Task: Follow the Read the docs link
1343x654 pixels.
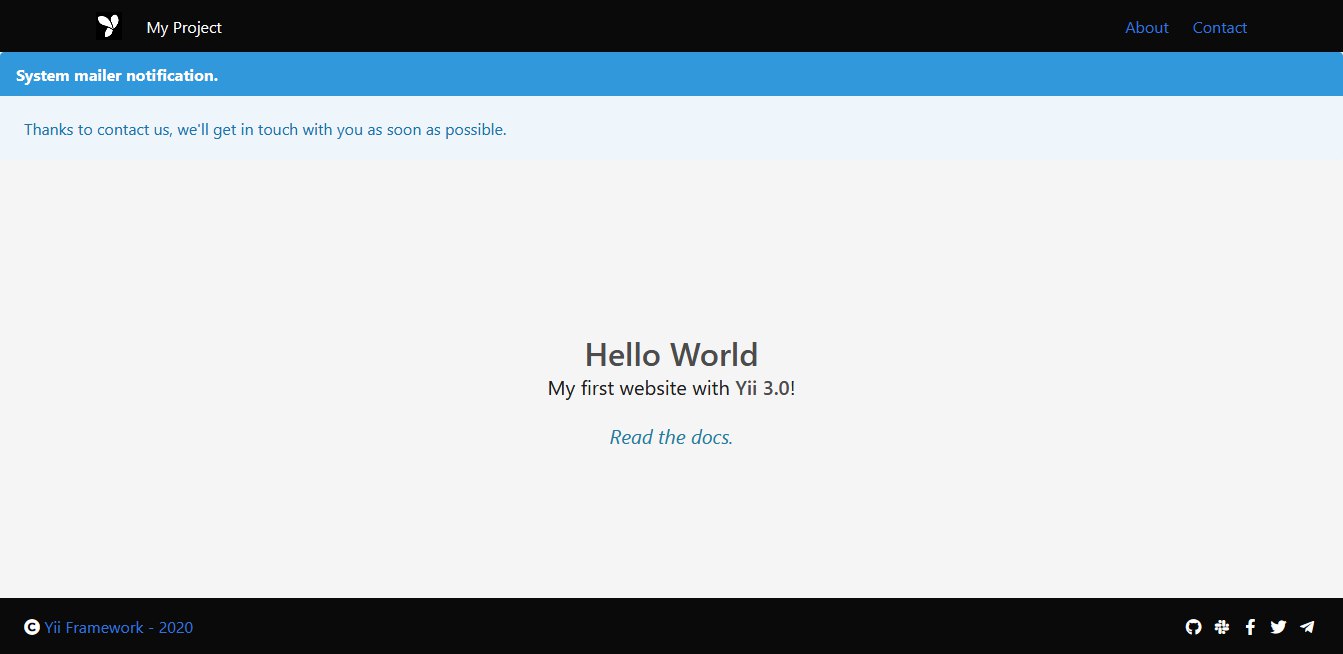Action: [x=671, y=437]
